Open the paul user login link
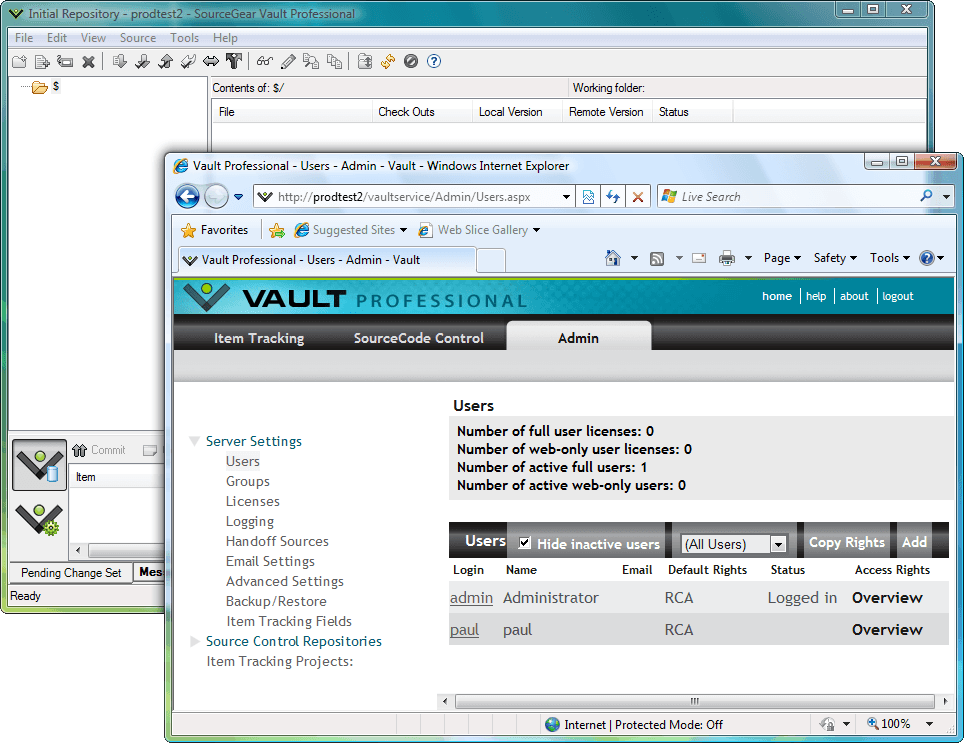964x743 pixels. 464,630
